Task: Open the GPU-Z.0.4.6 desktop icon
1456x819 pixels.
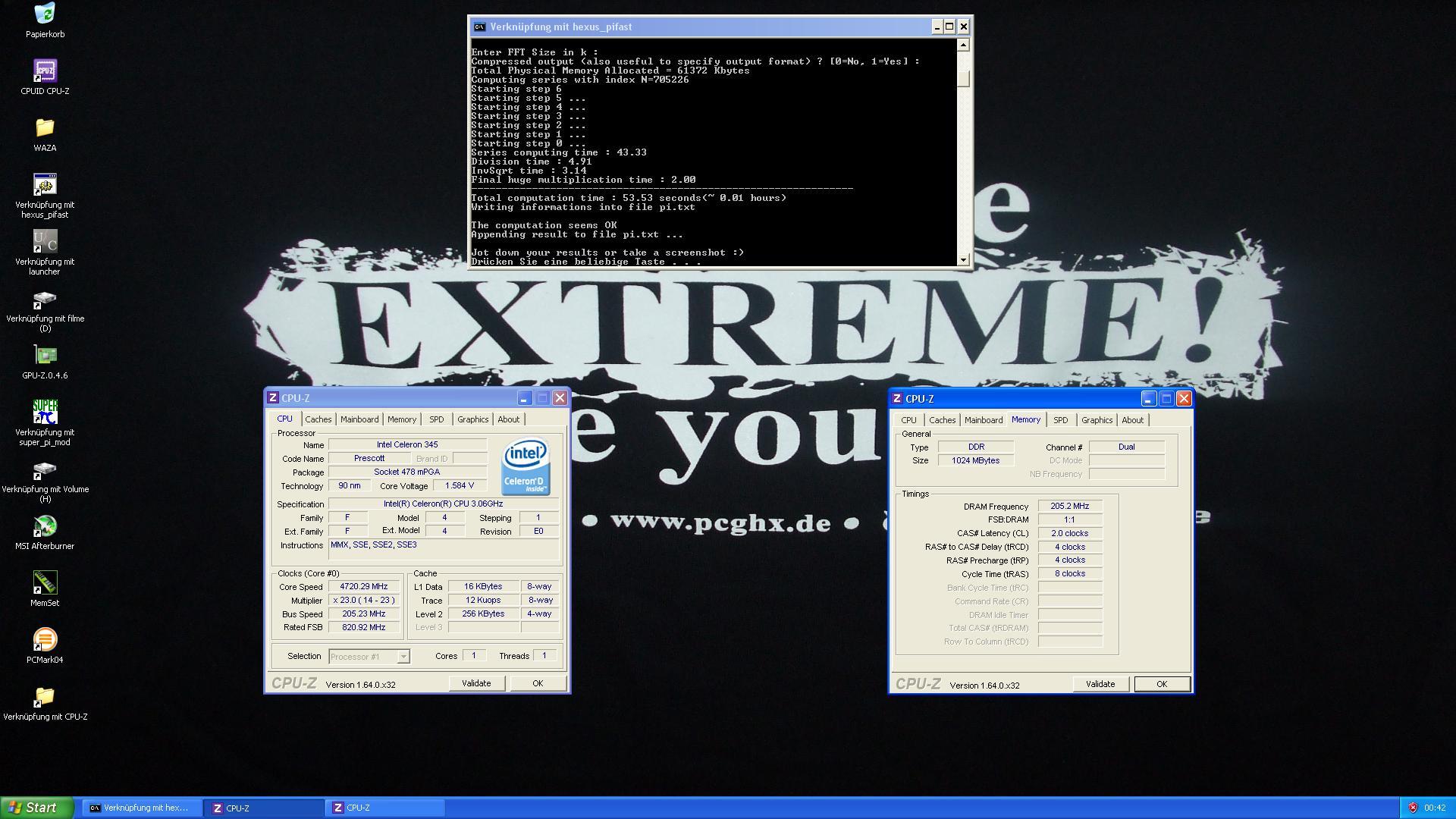Action: coord(45,355)
